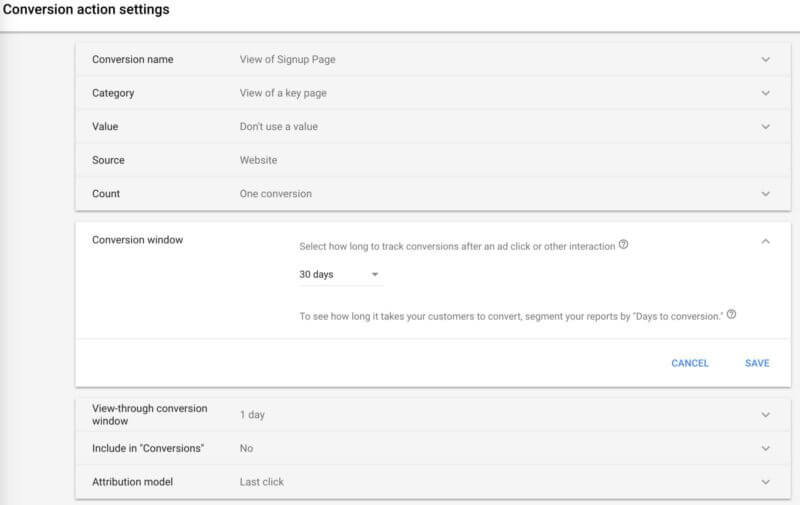Click the Source row showing Website
The height and width of the screenshot is (505, 800).
tap(258, 160)
